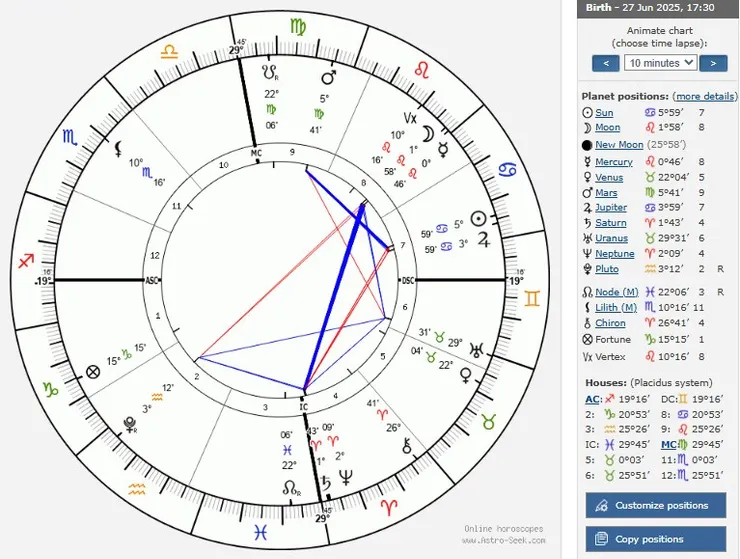The image size is (740, 559).
Task: Open the time lapse dropdown showing 10 minutes
Action: click(x=660, y=63)
